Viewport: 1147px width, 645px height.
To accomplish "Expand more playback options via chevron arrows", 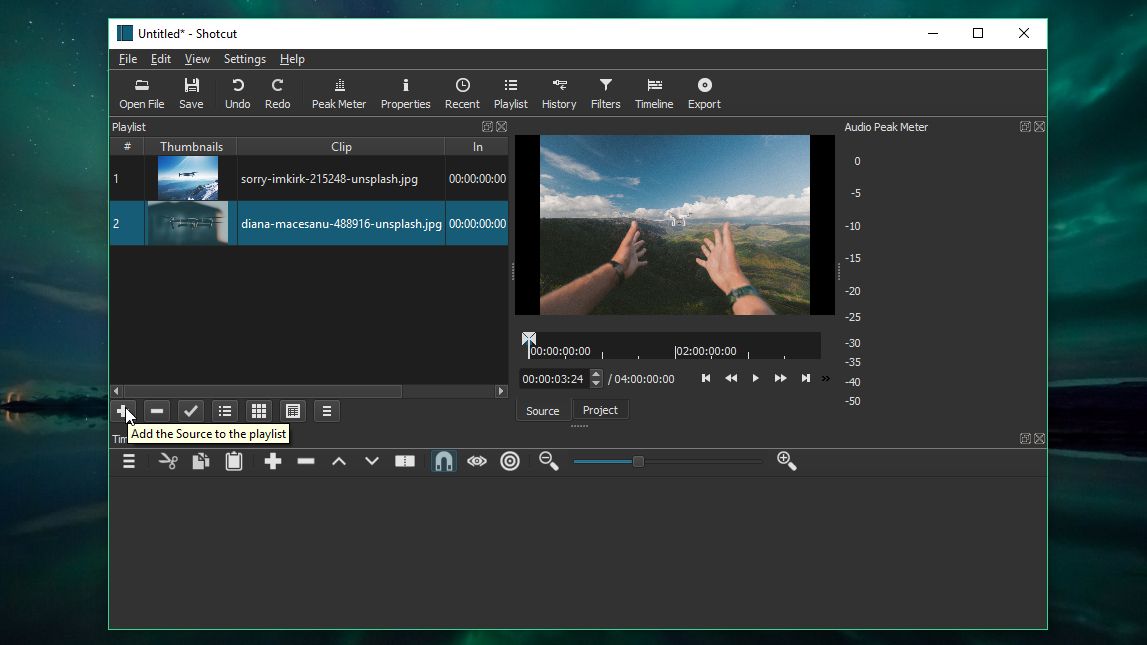I will [826, 378].
